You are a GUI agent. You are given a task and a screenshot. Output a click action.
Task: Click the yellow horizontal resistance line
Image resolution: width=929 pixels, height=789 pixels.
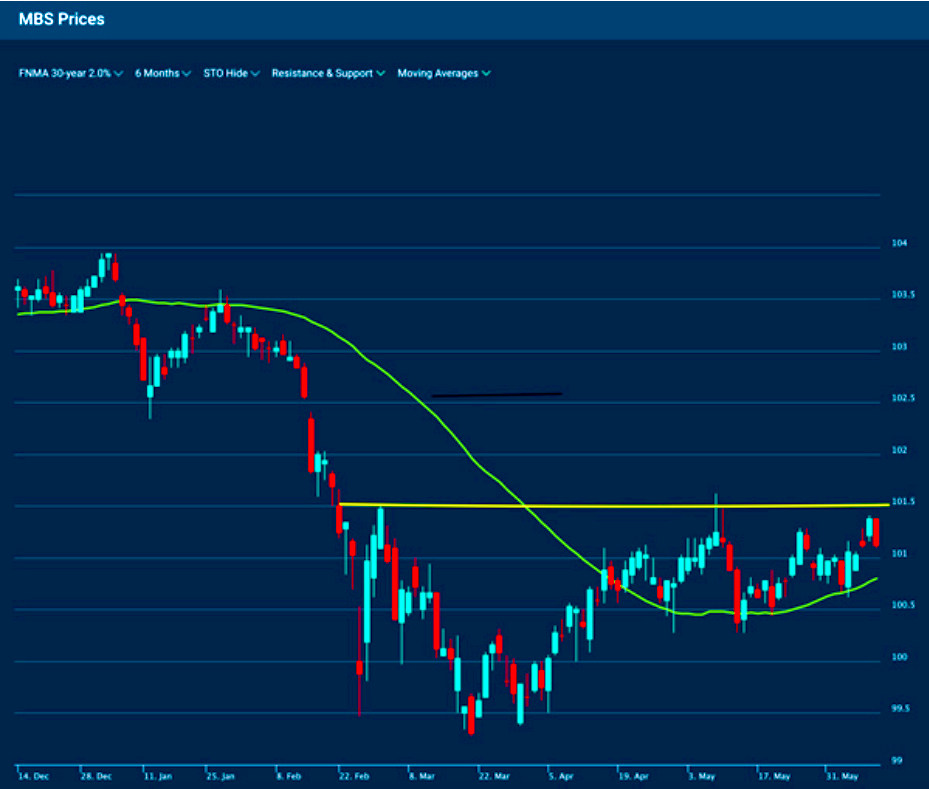(x=620, y=506)
